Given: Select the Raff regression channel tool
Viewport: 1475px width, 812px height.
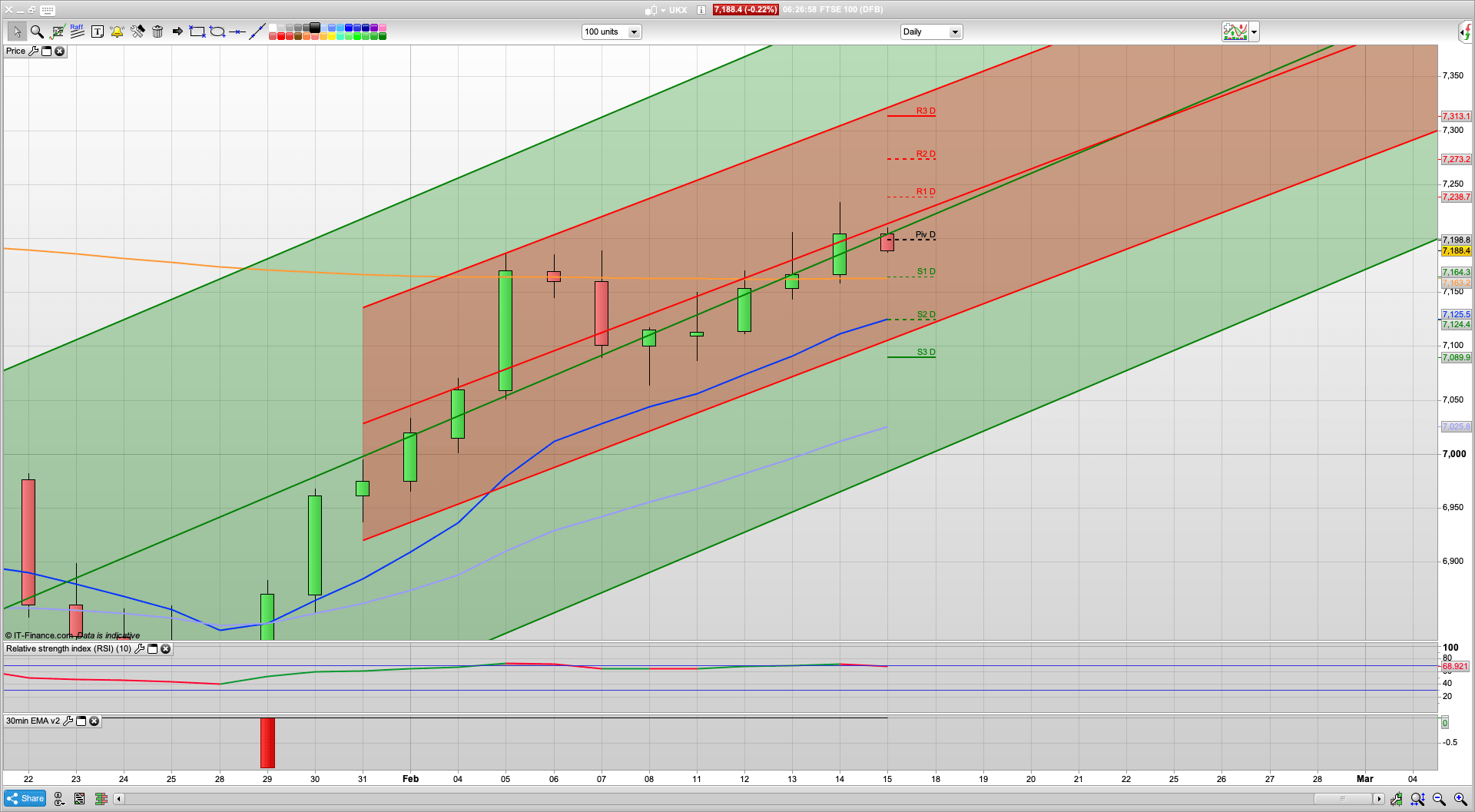Looking at the screenshot, I should click(77, 31).
